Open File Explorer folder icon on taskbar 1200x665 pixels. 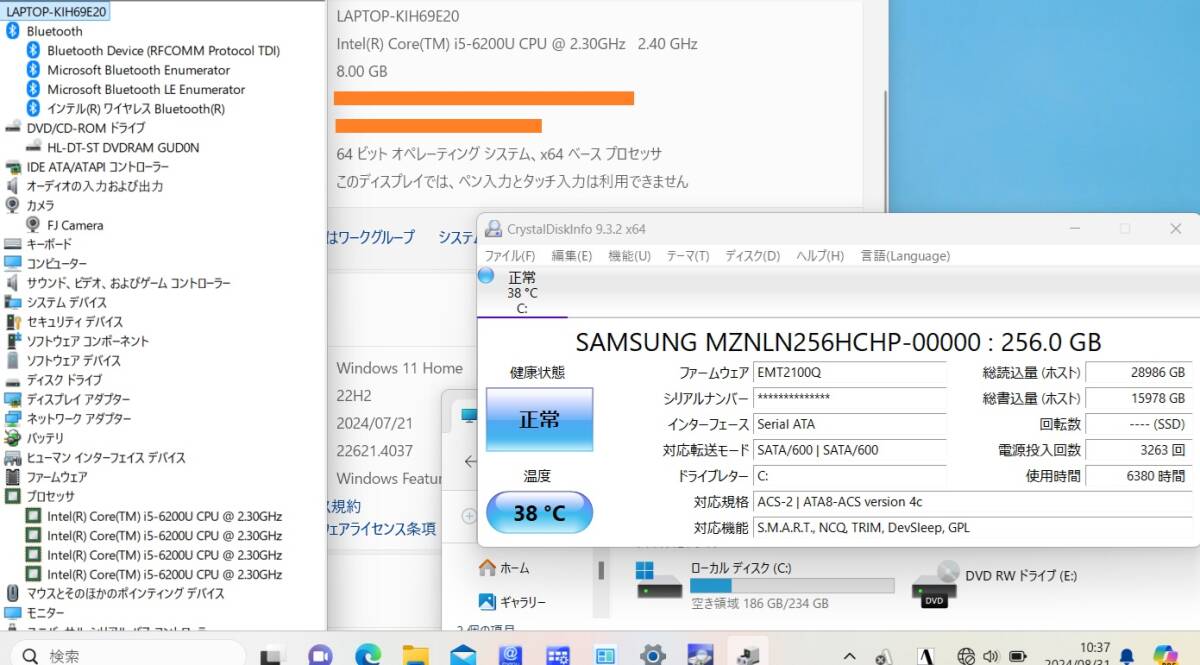pyautogui.click(x=415, y=655)
